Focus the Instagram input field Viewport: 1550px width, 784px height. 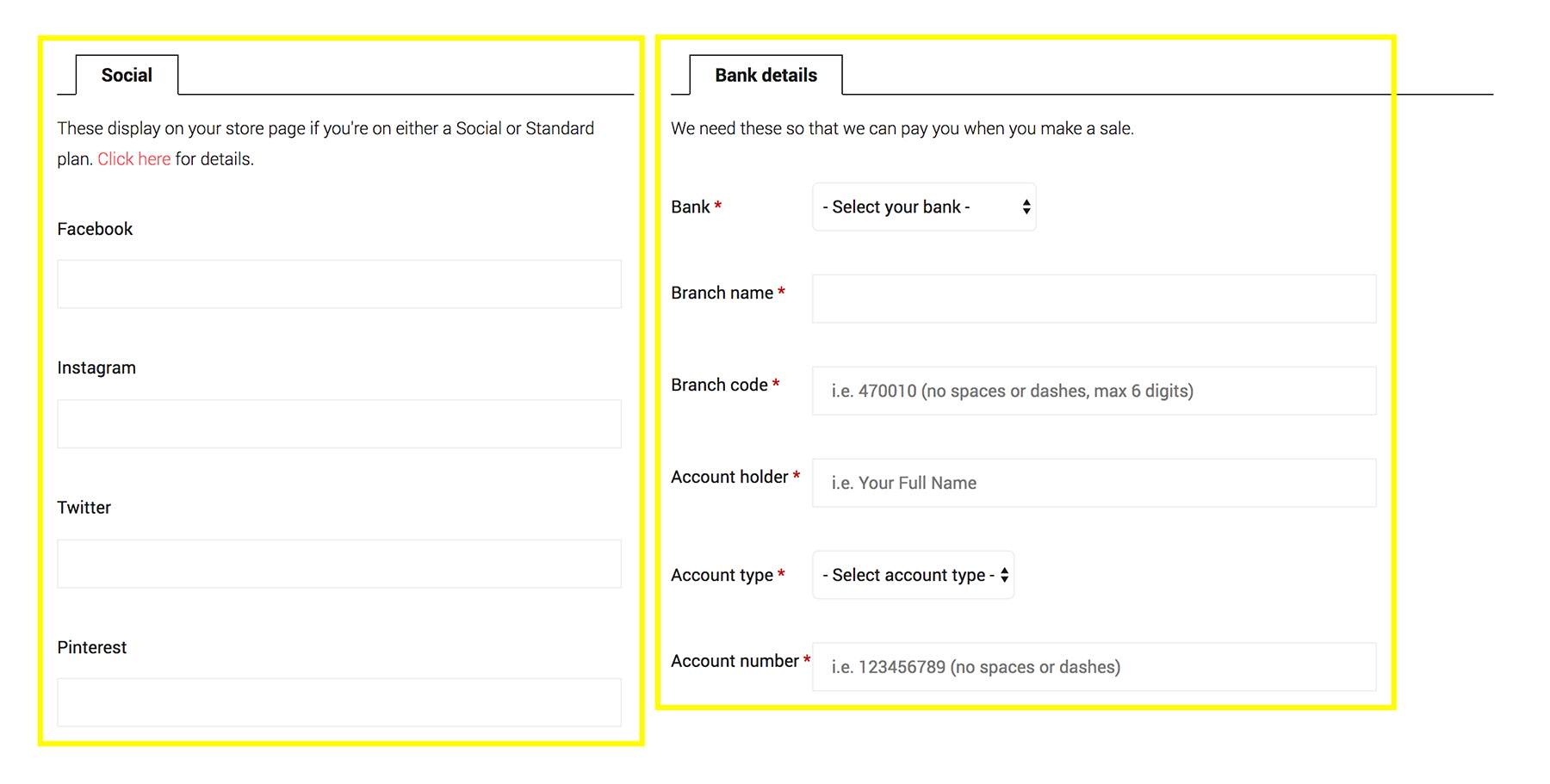(x=339, y=423)
